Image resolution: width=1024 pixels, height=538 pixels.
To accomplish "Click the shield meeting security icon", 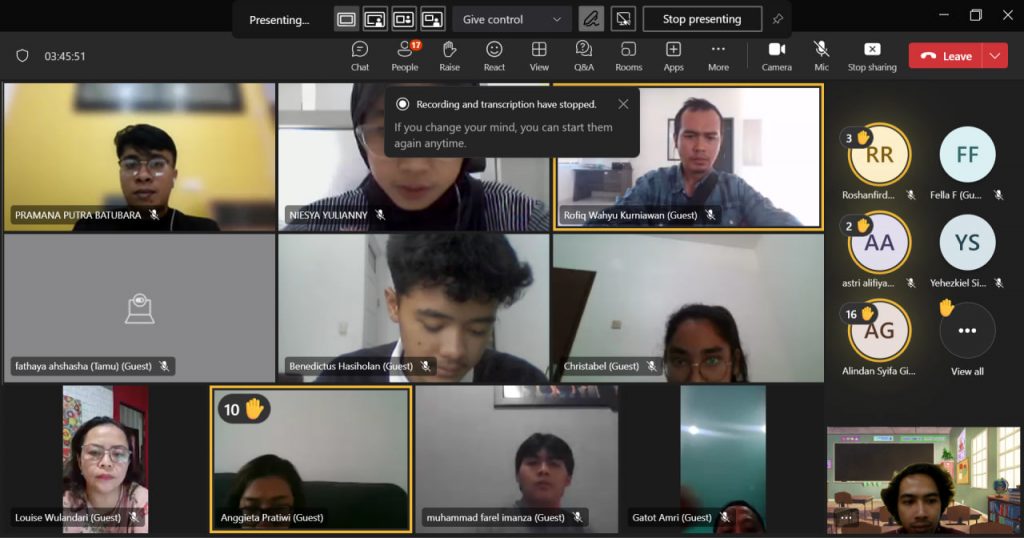I will (22, 56).
